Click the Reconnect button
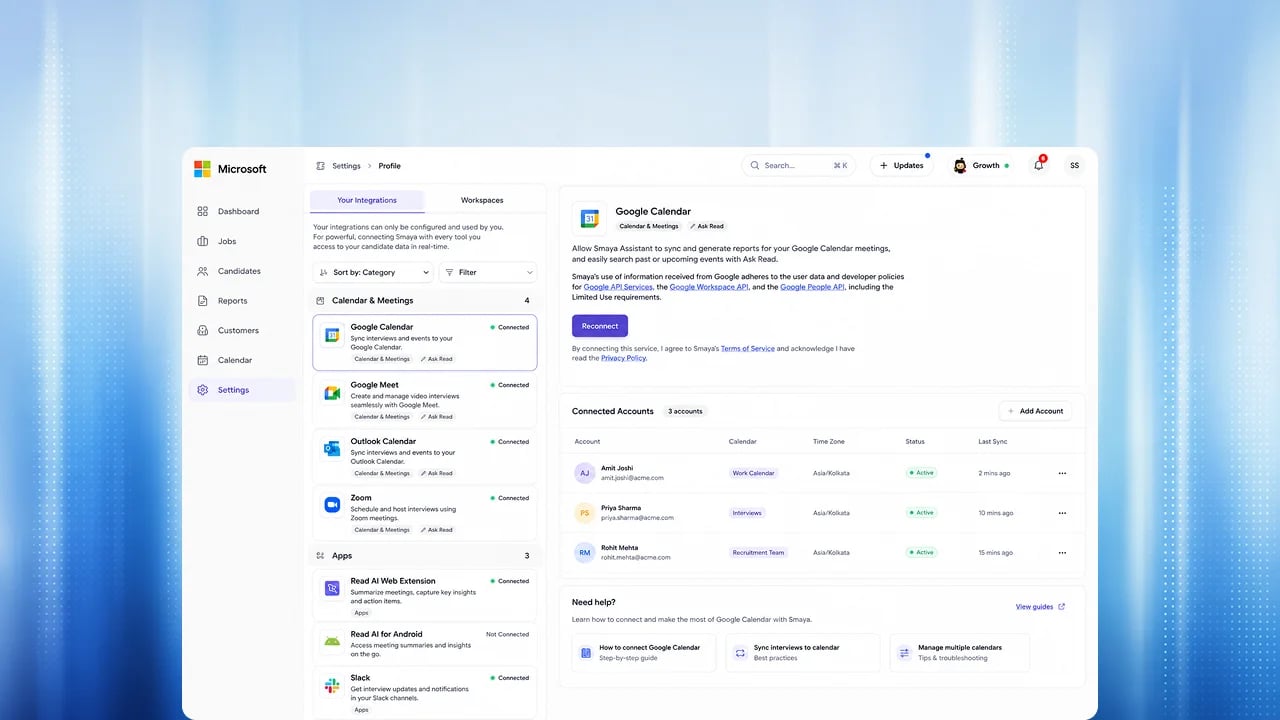The width and height of the screenshot is (1280, 720). [x=600, y=326]
